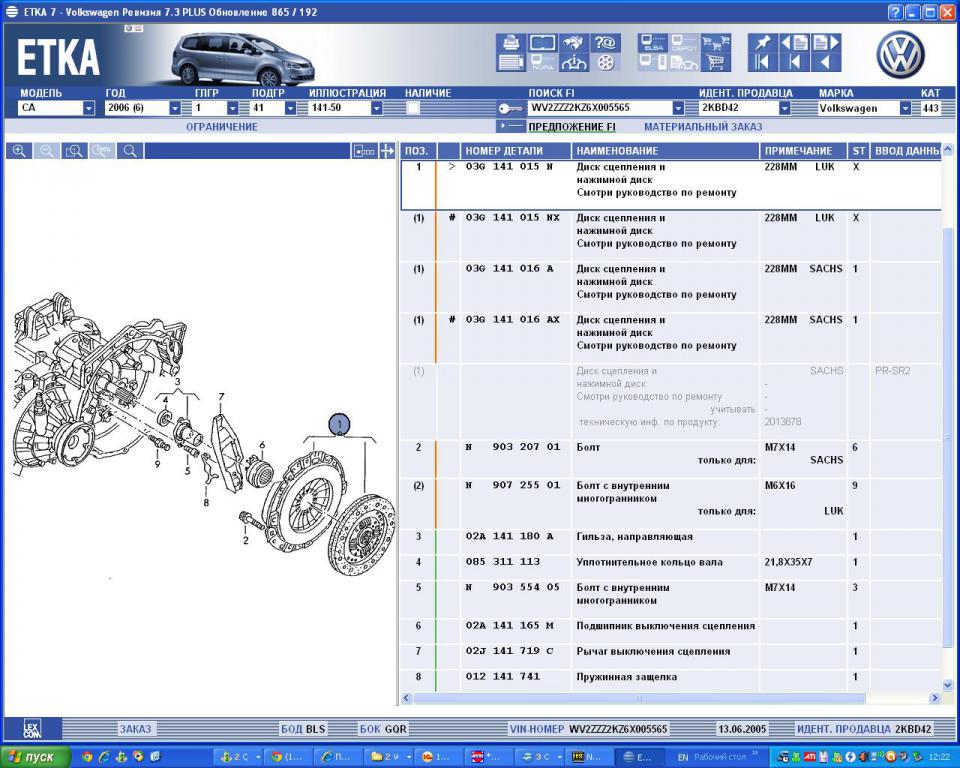960x768 pixels.
Task: Click the LexCom logo in status bar
Action: 32,728
